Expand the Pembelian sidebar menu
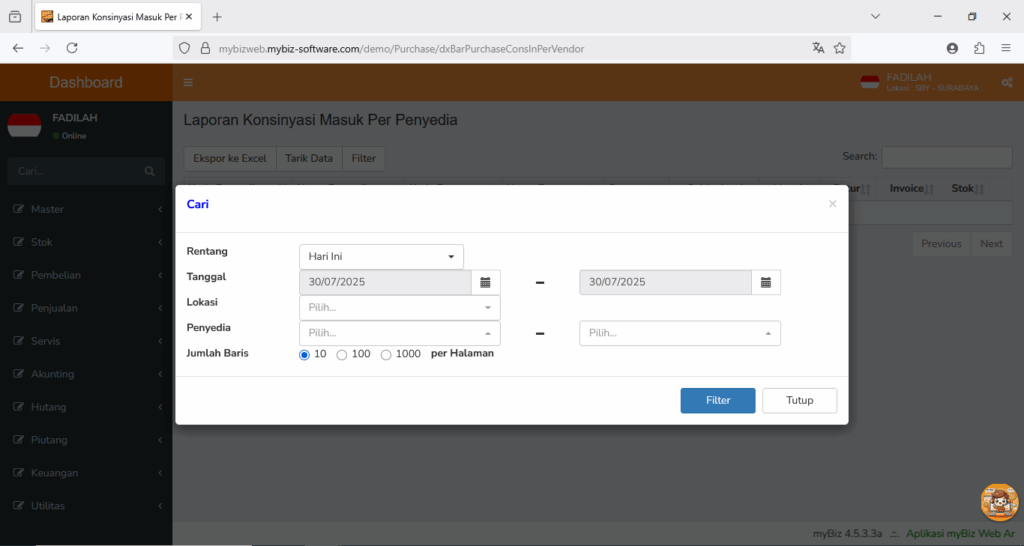The width and height of the screenshot is (1024, 546). [x=86, y=275]
